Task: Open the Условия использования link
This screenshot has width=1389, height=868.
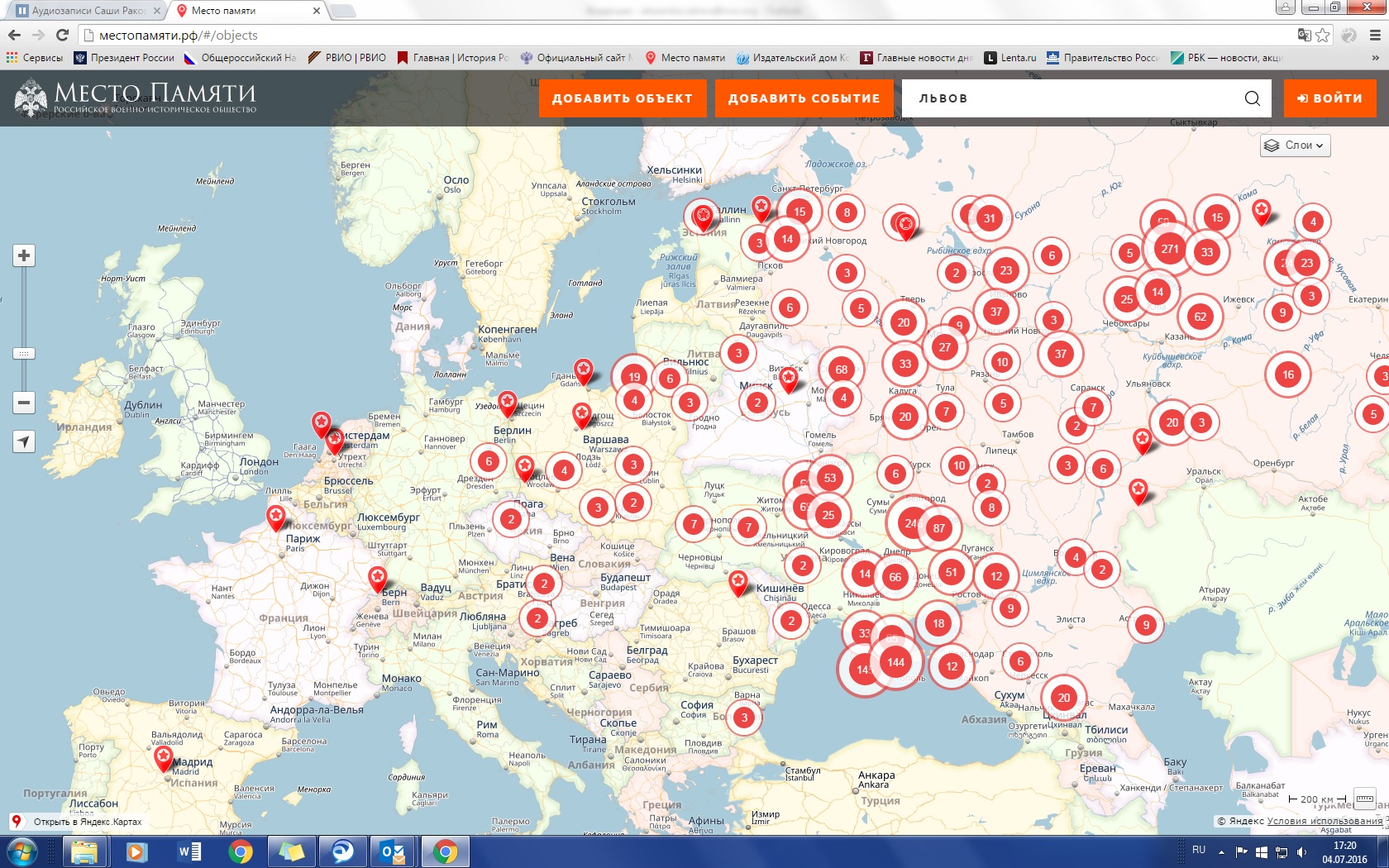Action: click(x=1325, y=821)
